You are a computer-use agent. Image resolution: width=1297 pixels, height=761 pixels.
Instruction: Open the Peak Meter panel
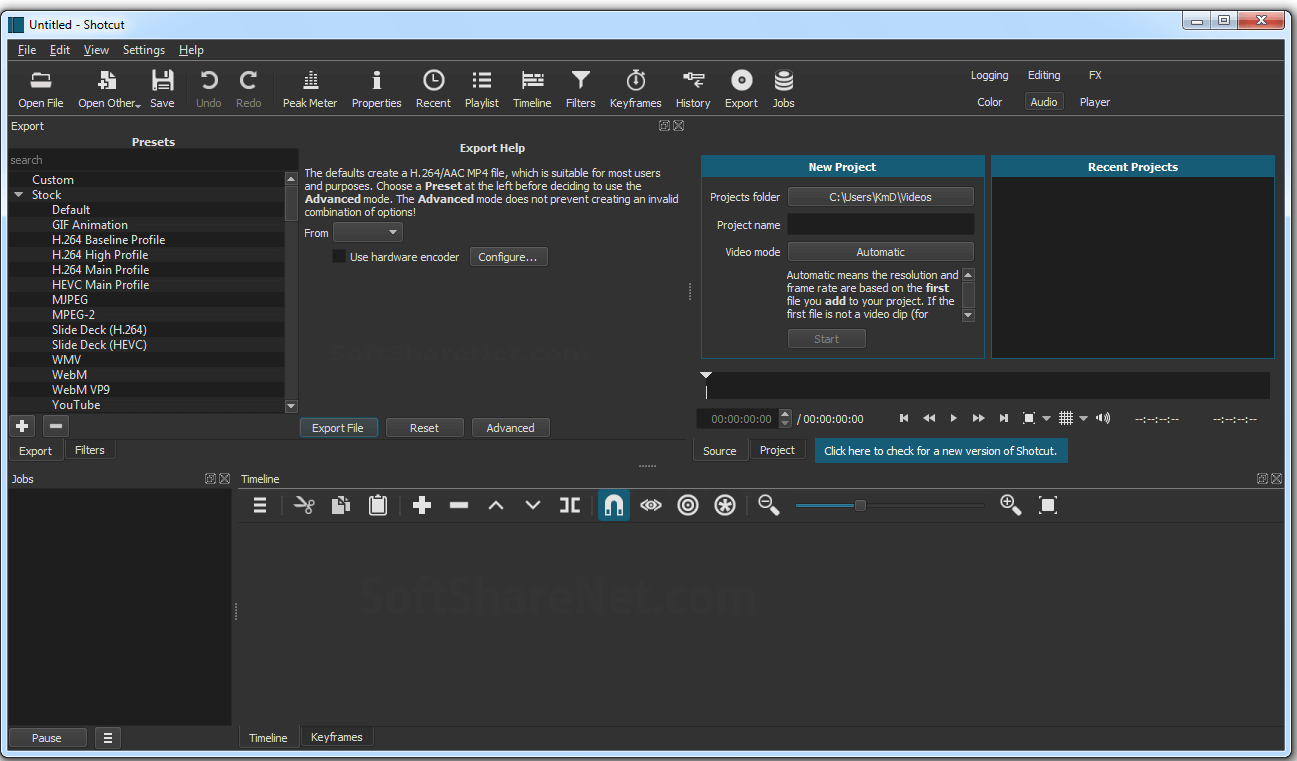pyautogui.click(x=310, y=89)
